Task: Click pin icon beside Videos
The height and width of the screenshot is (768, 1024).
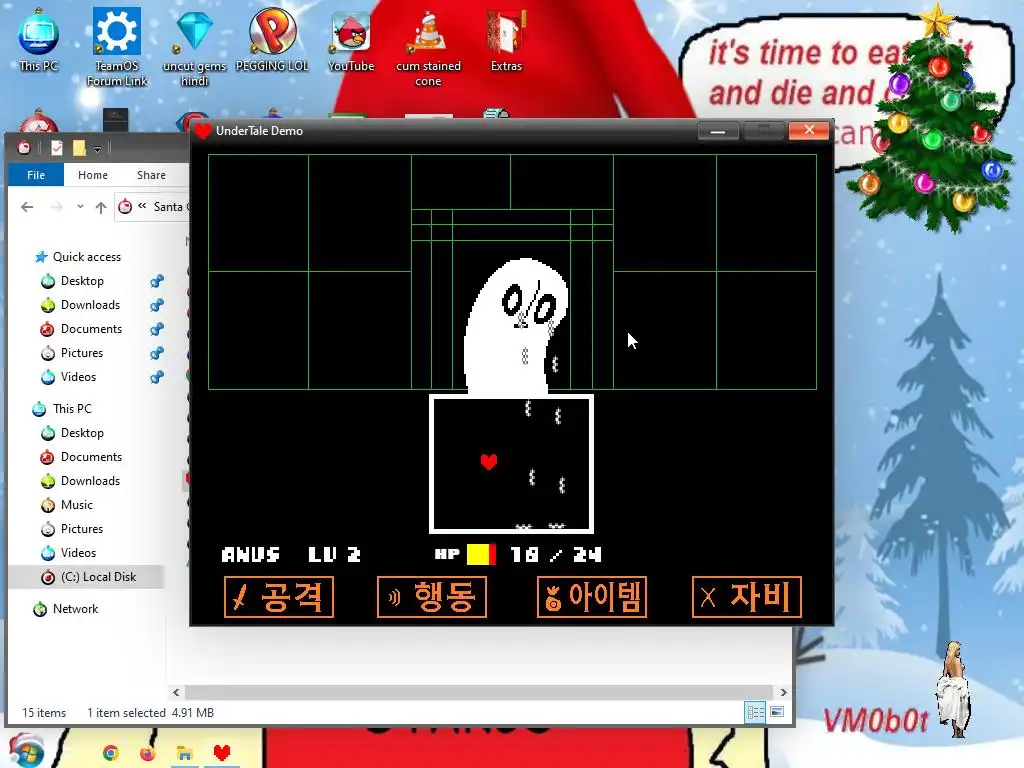Action: coord(157,377)
